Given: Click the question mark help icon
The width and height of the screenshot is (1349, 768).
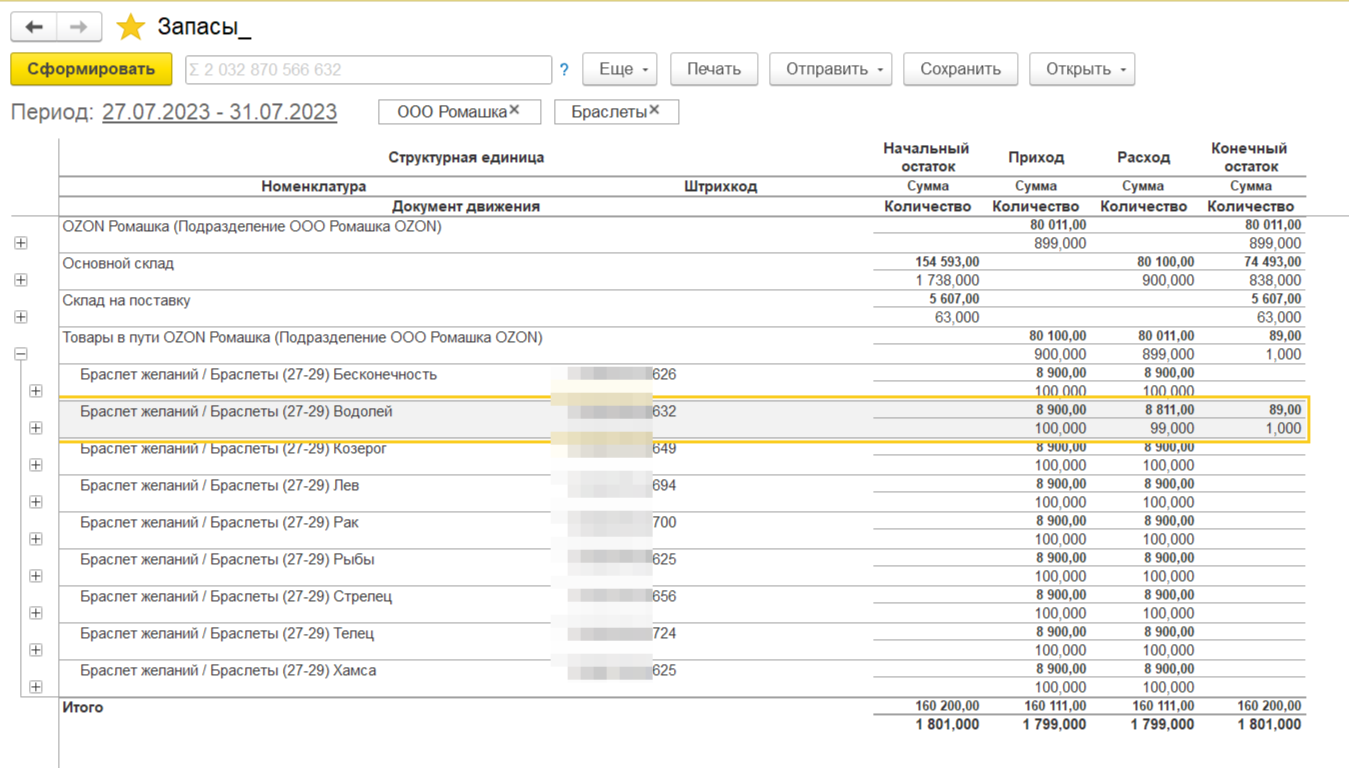Looking at the screenshot, I should tap(564, 70).
